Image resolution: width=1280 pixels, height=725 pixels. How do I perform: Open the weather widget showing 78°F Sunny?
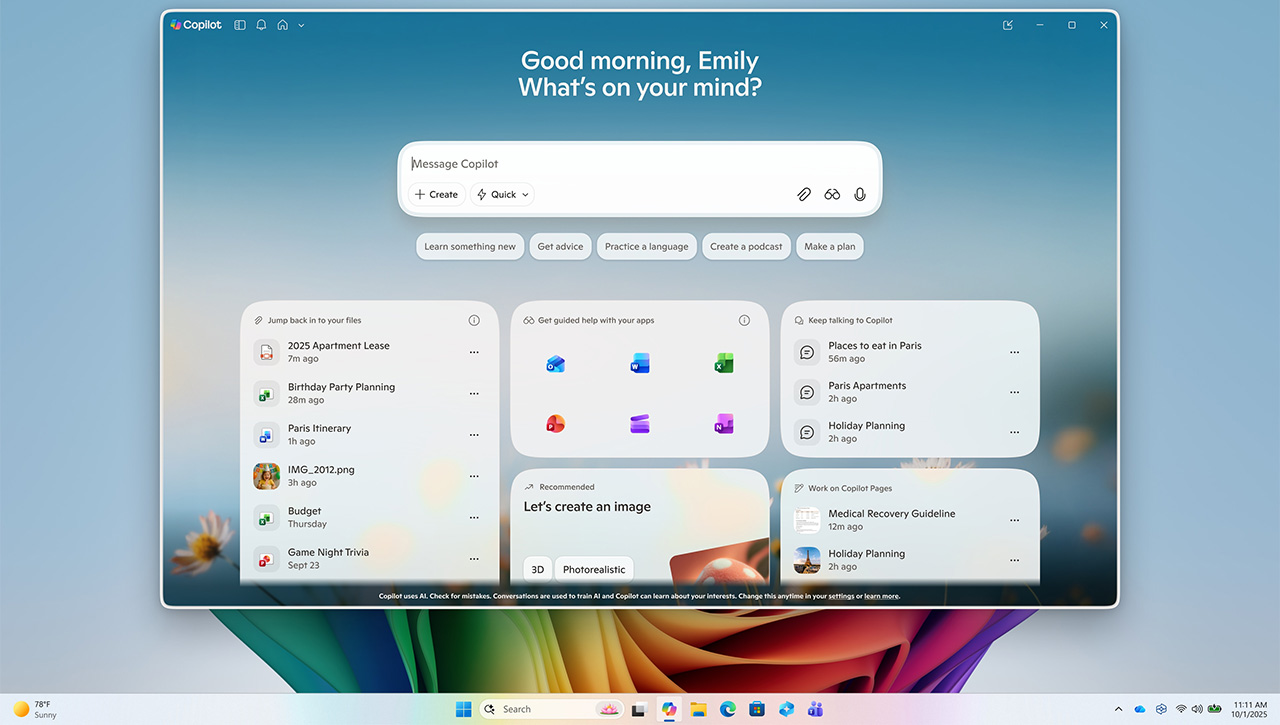click(36, 709)
